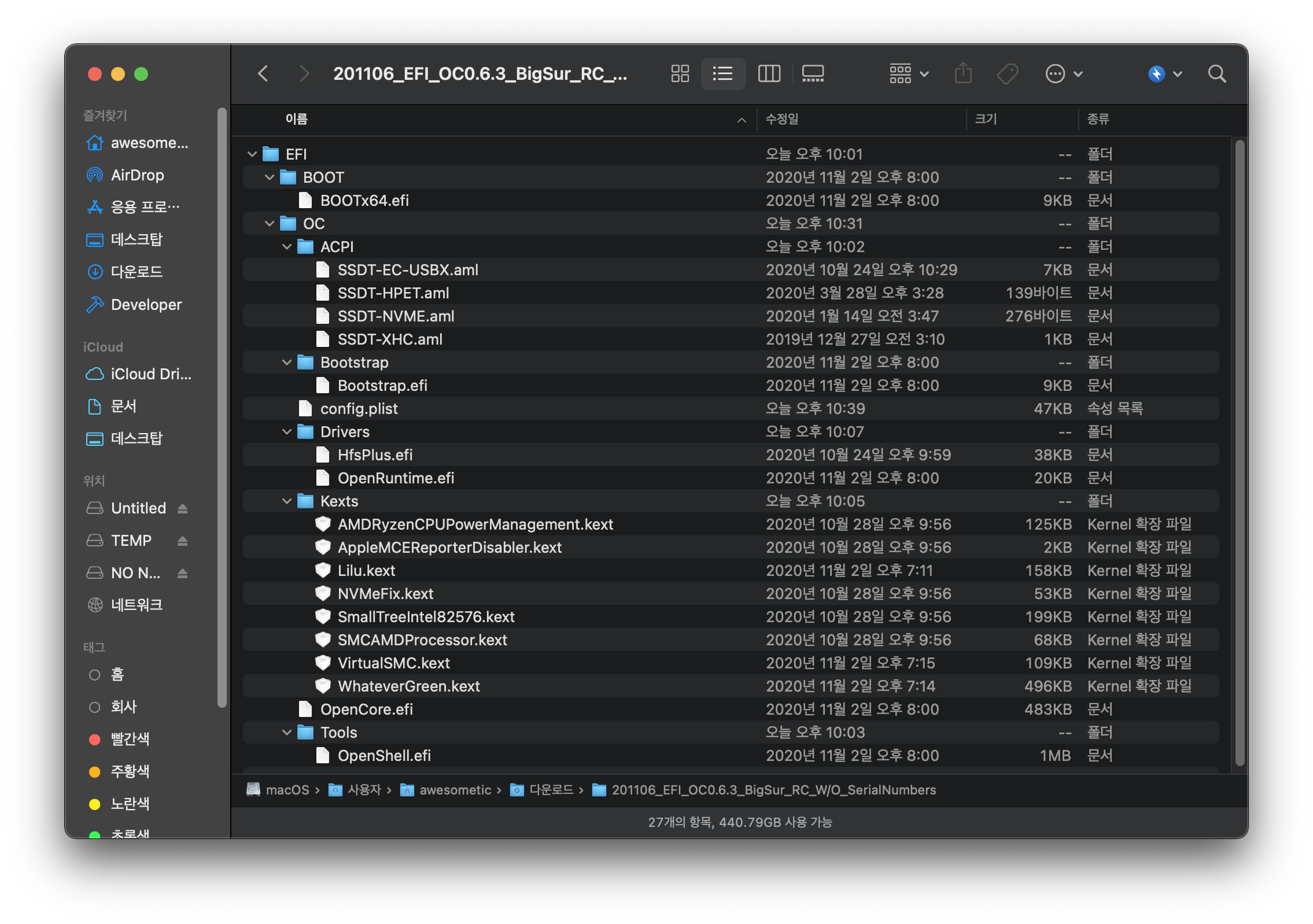
Task: Select the 빨간색 red tag
Action: pyautogui.click(x=130, y=739)
